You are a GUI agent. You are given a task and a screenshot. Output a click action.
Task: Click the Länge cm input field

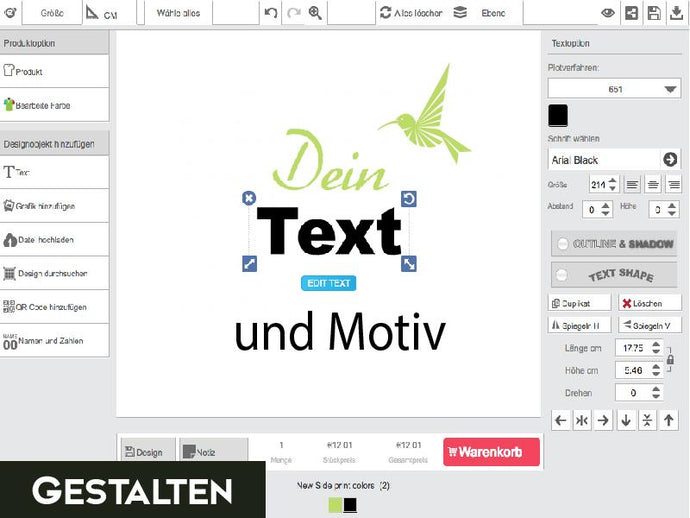pyautogui.click(x=632, y=348)
